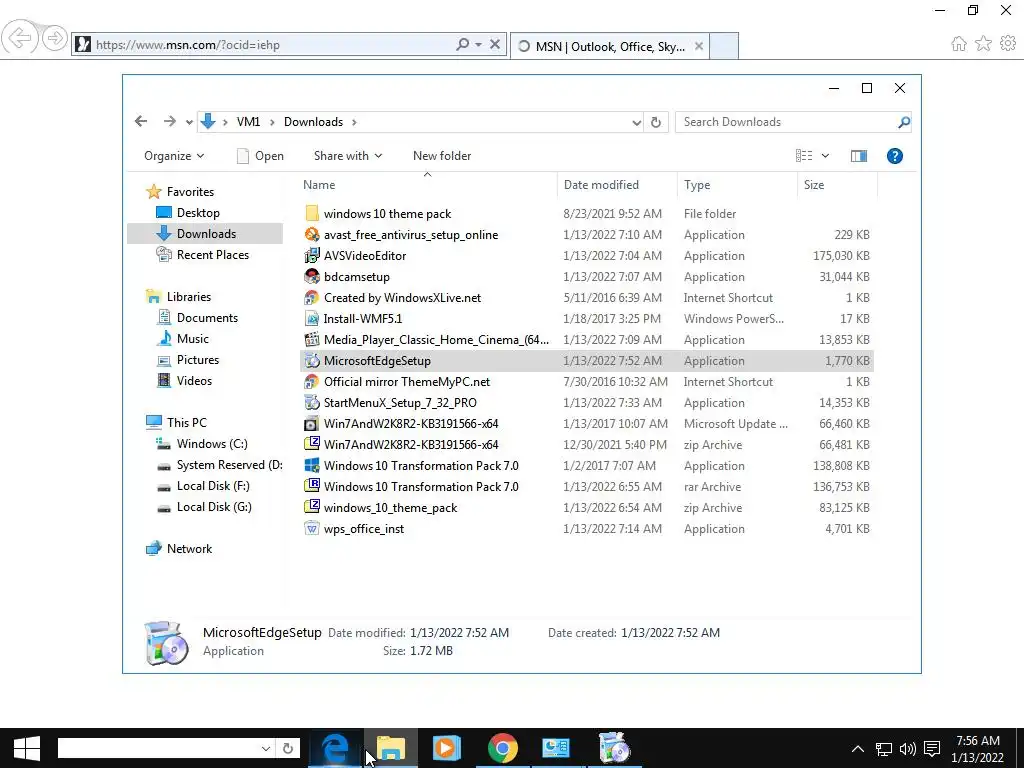The height and width of the screenshot is (768, 1024).
Task: Open Local Disk (G:) in sidebar
Action: [214, 507]
